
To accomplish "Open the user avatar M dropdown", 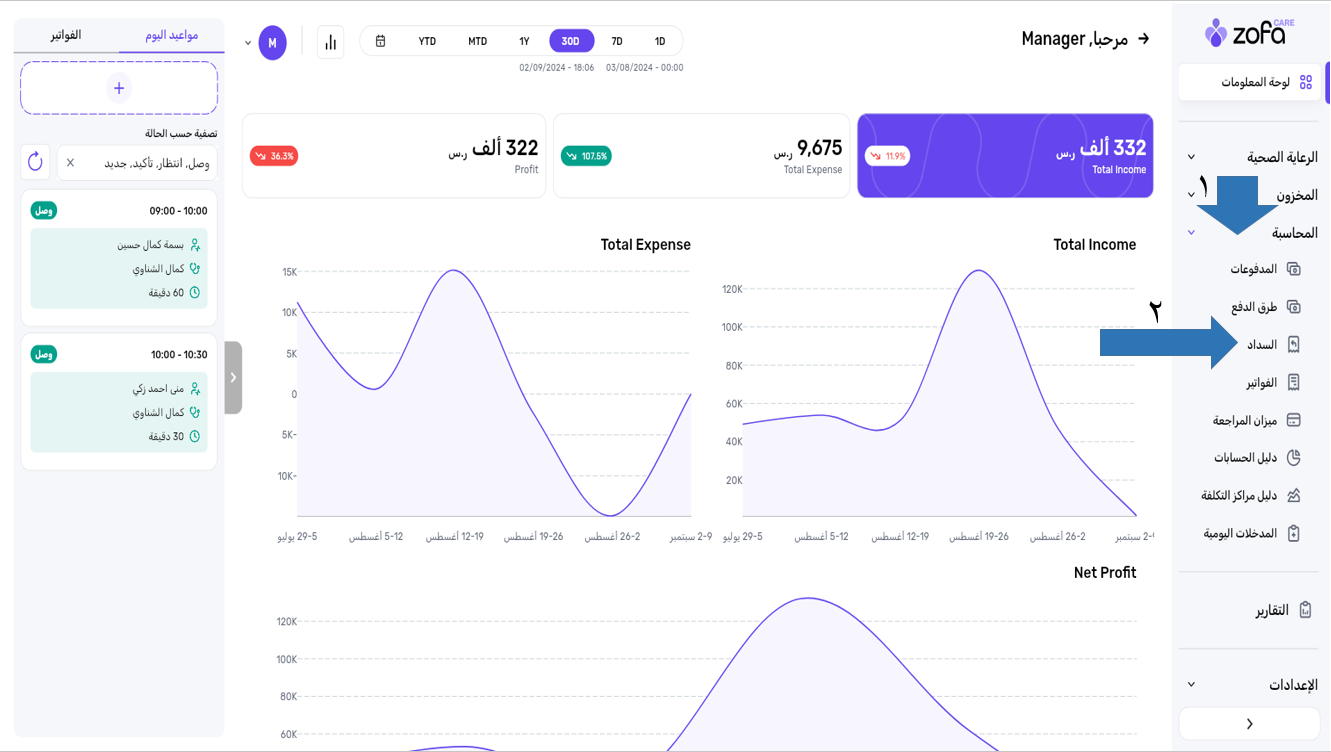I will pyautogui.click(x=271, y=43).
